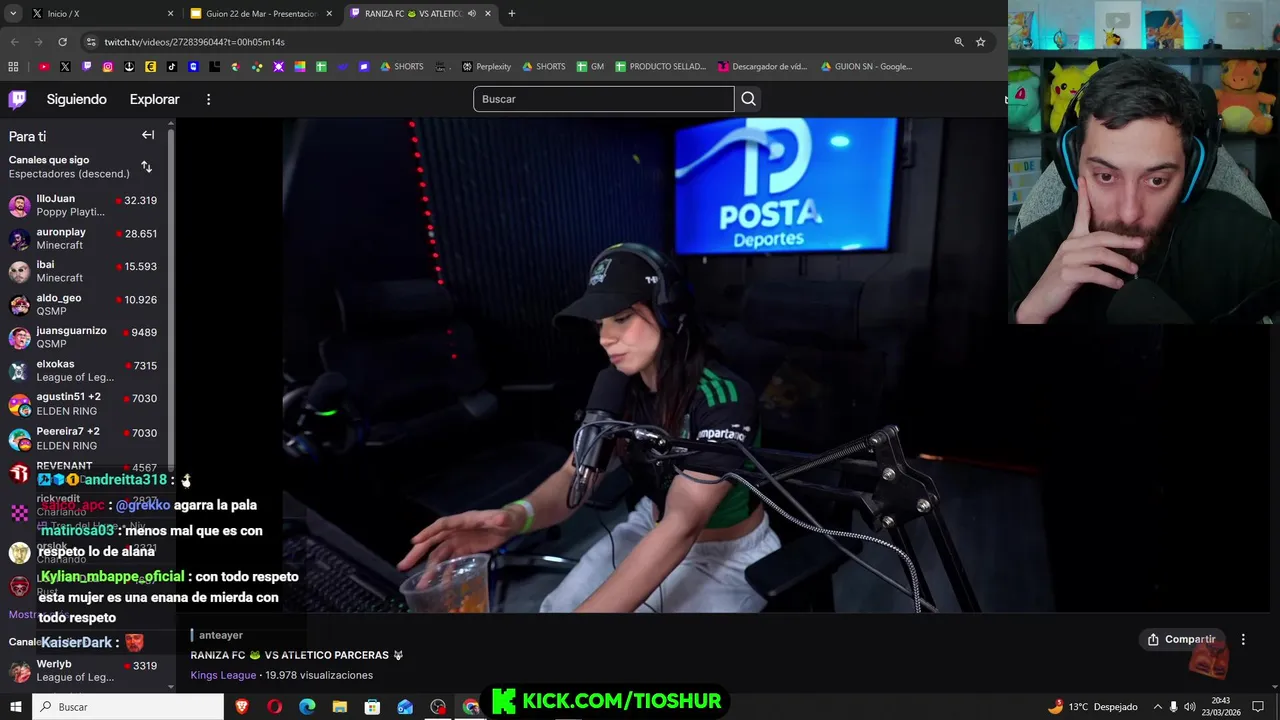Open the YouTube bookmark icon

[44, 67]
